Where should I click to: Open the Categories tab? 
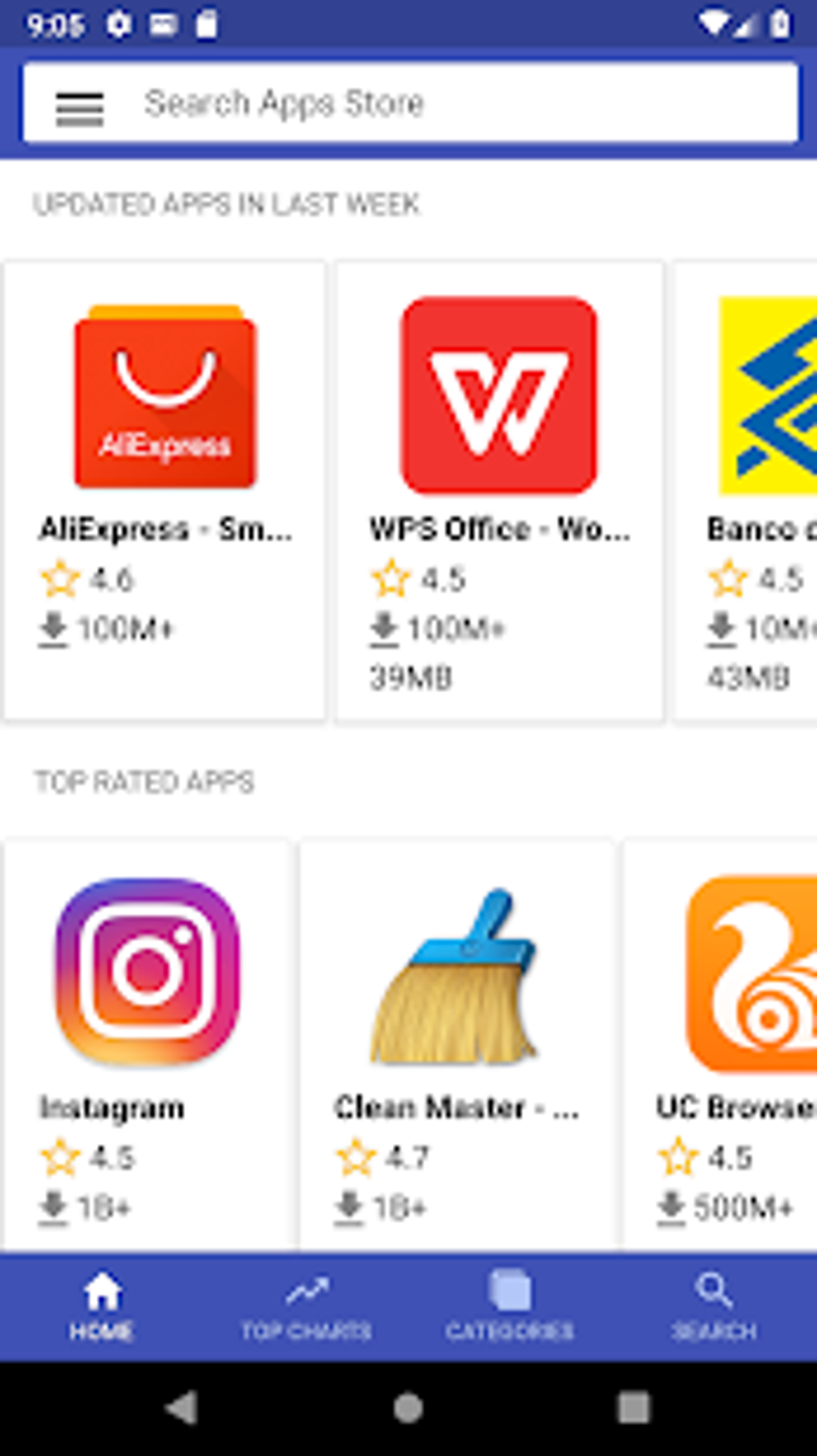(509, 1307)
